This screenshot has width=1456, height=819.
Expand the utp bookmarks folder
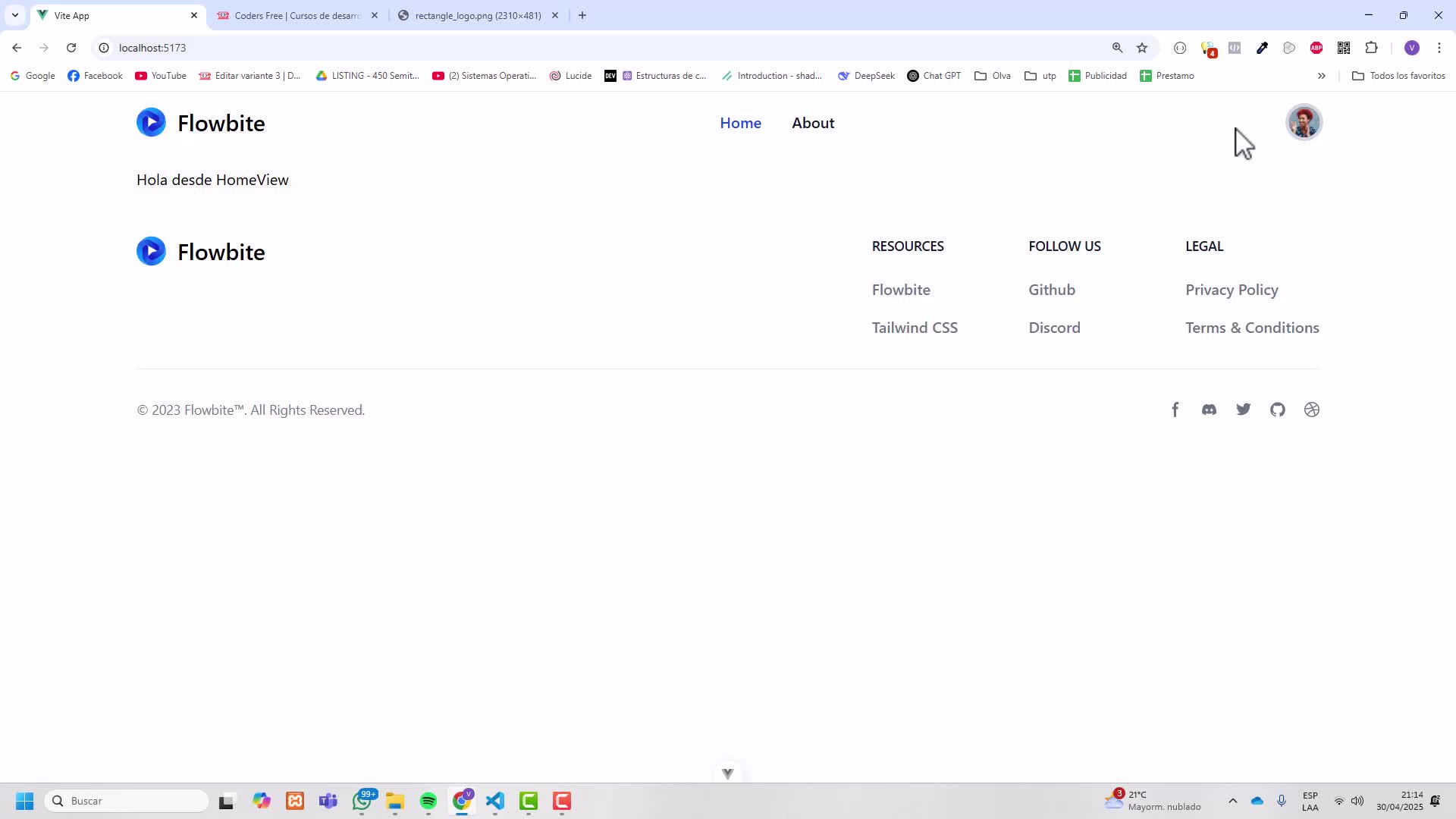(1040, 76)
